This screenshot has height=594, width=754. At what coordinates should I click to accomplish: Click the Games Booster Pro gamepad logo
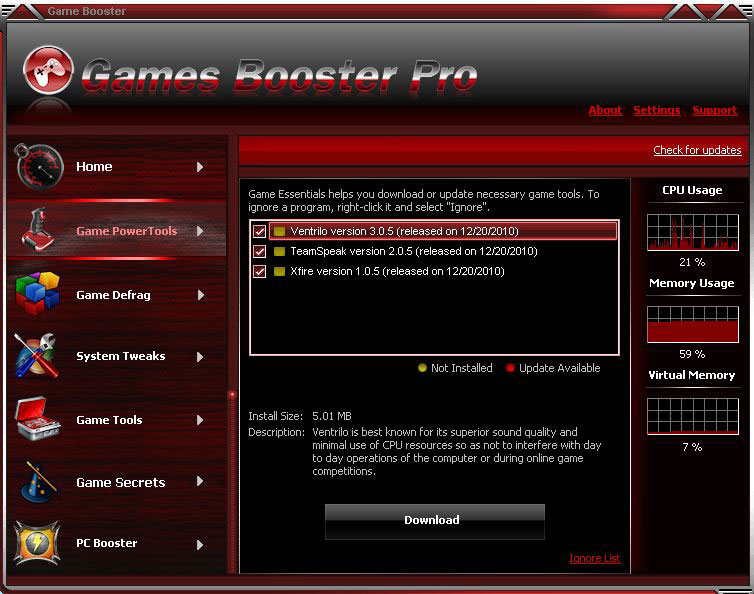(x=48, y=70)
